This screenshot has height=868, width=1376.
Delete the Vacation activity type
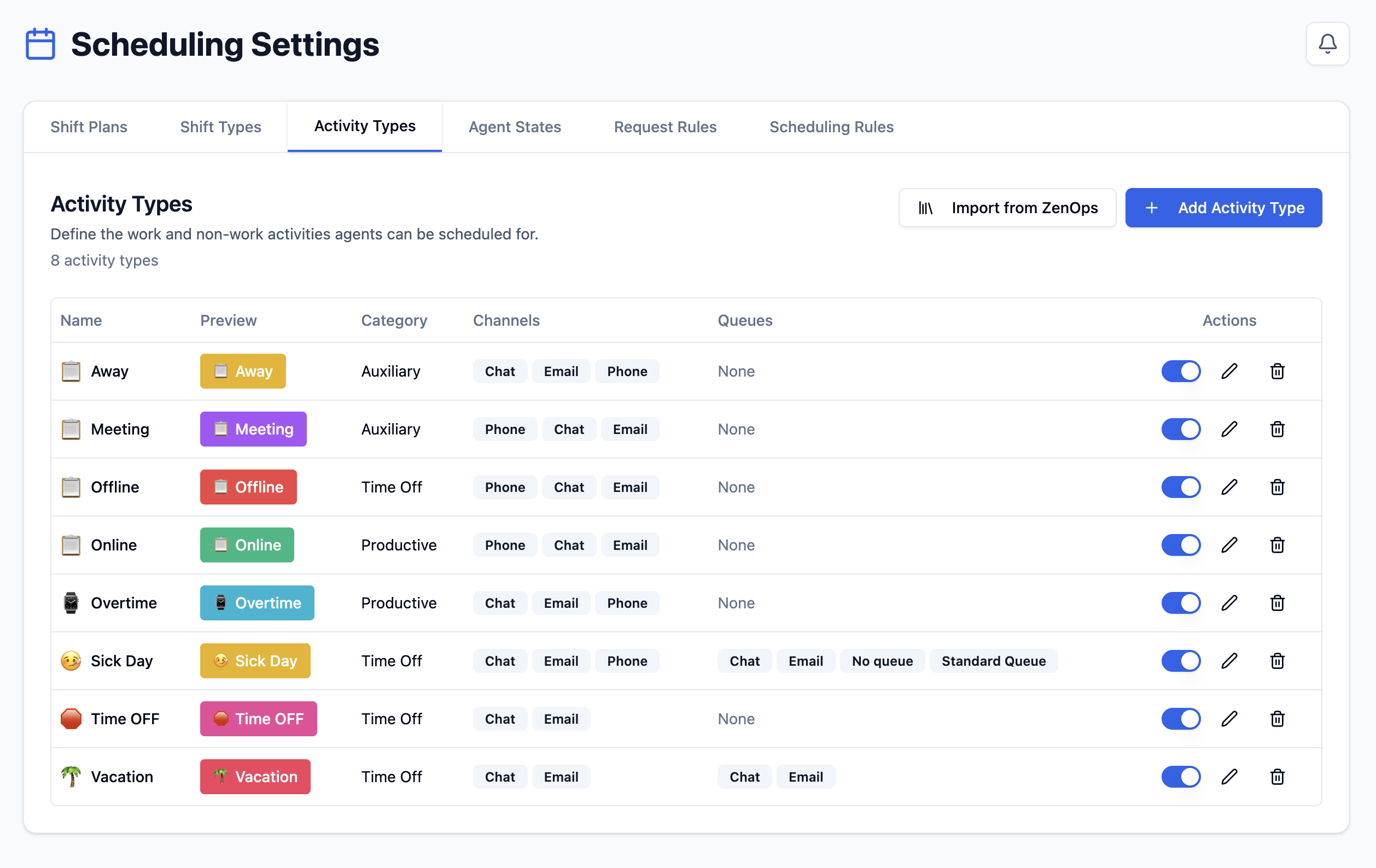1277,777
